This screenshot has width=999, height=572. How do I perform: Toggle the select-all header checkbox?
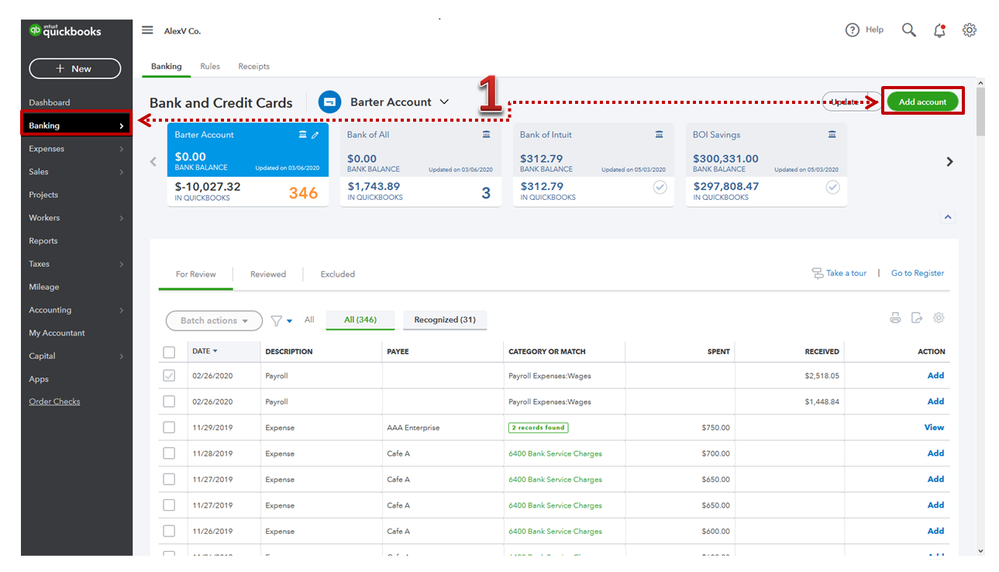point(169,352)
